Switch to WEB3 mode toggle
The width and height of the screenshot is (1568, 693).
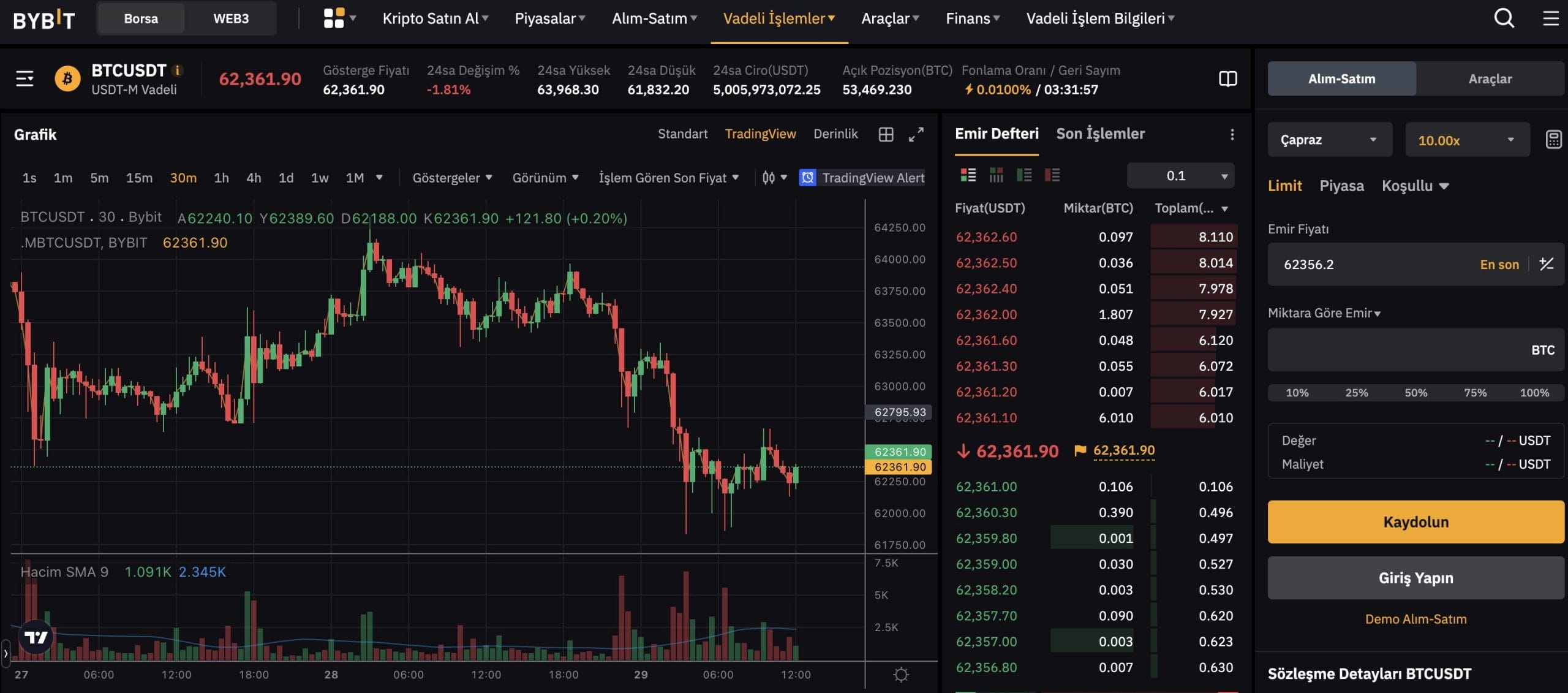point(231,18)
